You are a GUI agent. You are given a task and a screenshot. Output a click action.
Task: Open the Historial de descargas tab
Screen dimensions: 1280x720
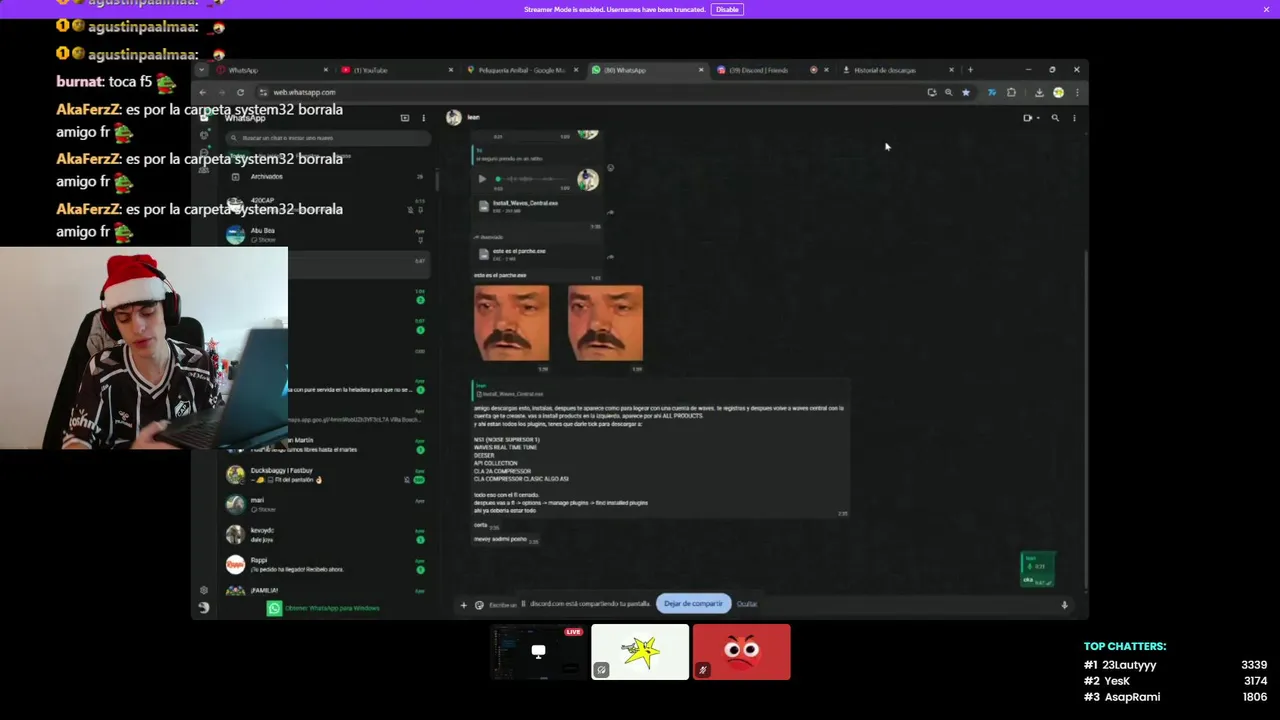tap(897, 70)
